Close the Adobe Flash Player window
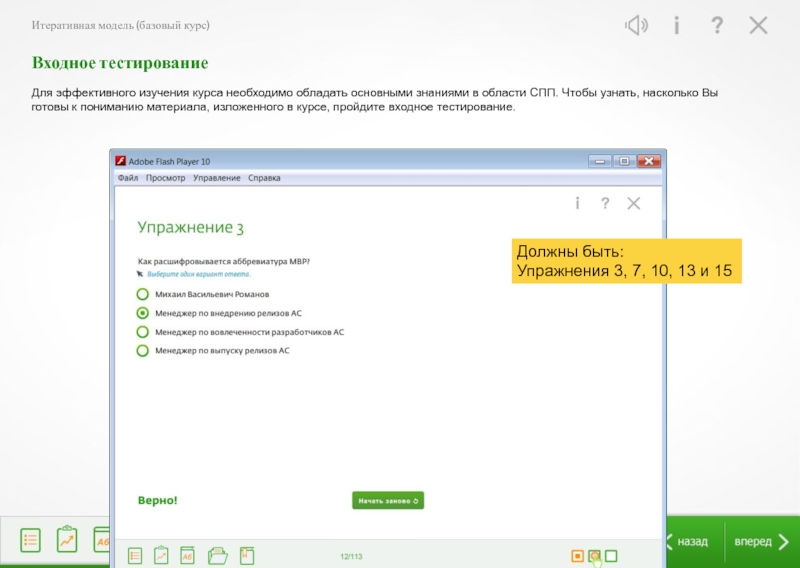The image size is (800, 568). [x=648, y=161]
